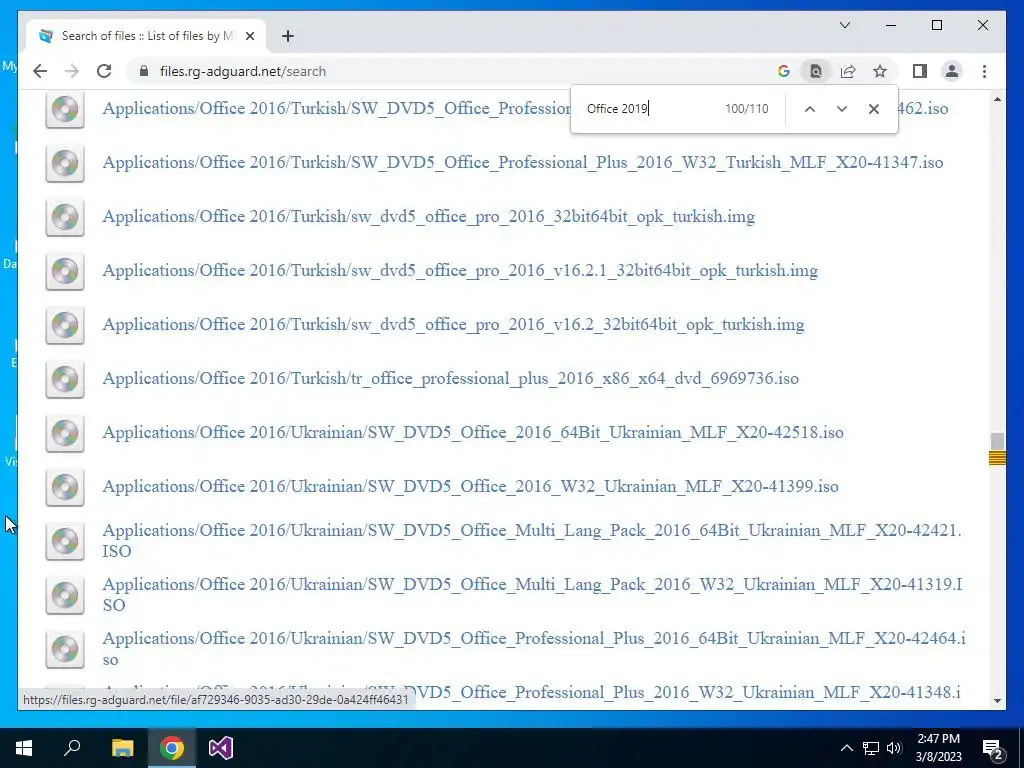Jump to previous find result
The height and width of the screenshot is (768, 1024).
tap(810, 109)
